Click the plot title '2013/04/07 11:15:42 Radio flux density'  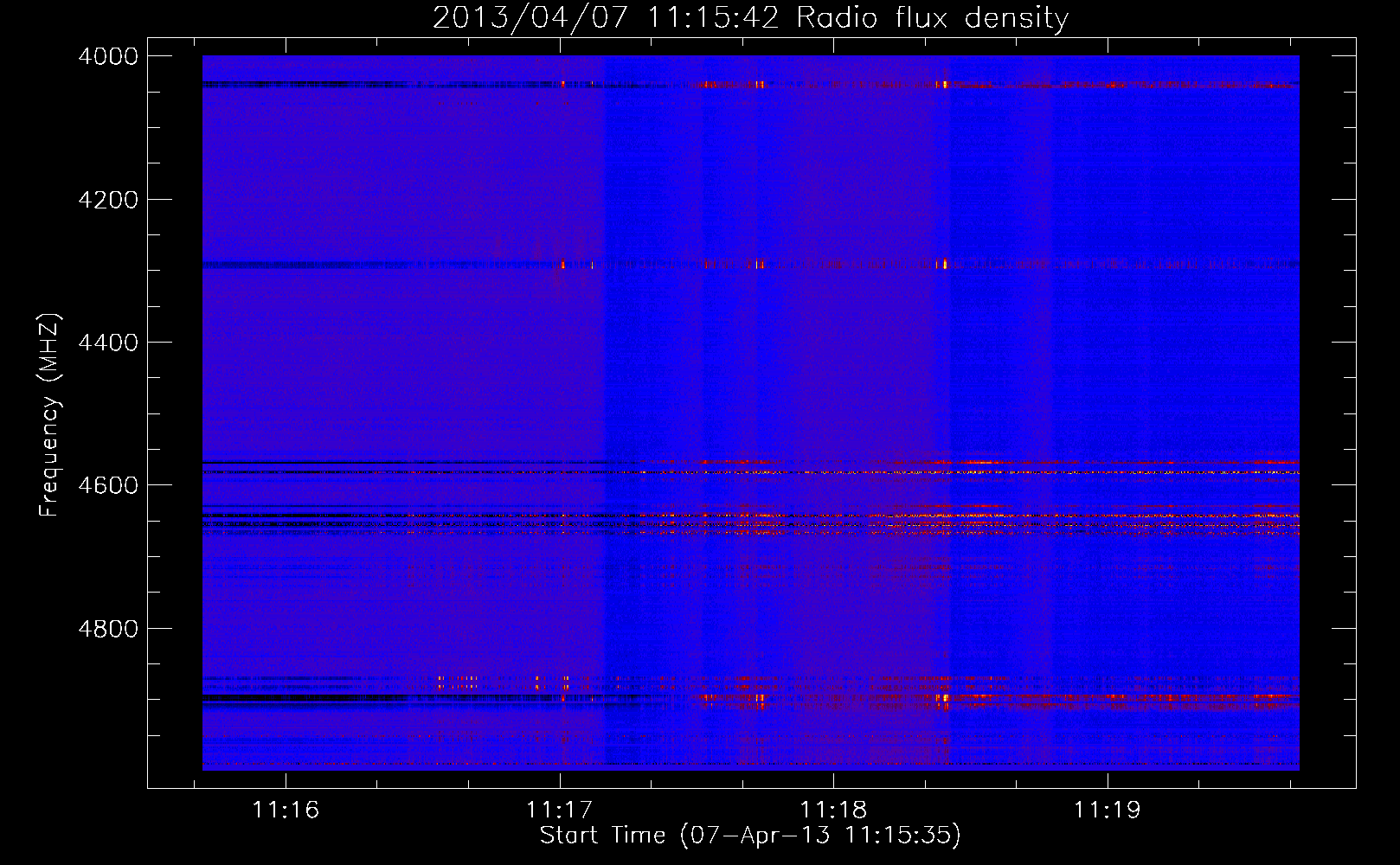click(x=750, y=17)
